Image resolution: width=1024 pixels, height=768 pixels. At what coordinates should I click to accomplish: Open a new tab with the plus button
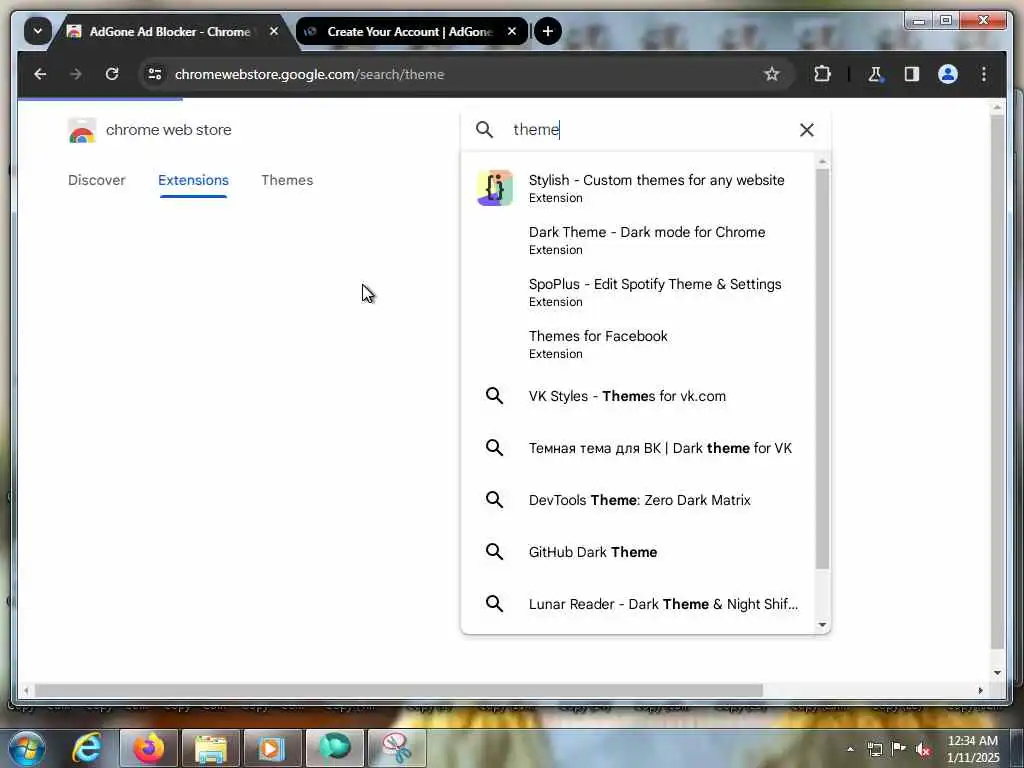click(548, 31)
